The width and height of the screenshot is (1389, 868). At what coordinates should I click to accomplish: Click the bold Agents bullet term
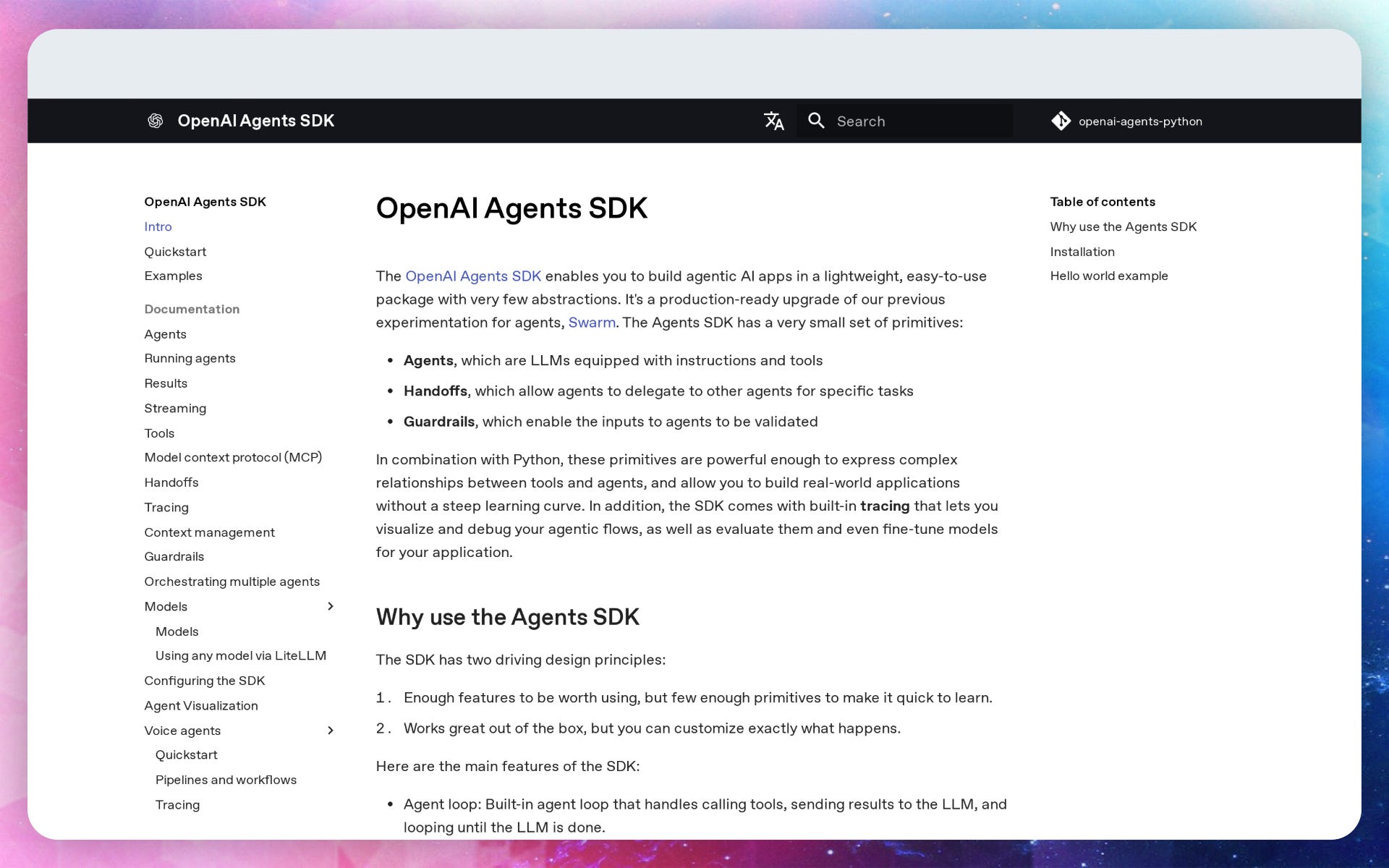click(428, 360)
